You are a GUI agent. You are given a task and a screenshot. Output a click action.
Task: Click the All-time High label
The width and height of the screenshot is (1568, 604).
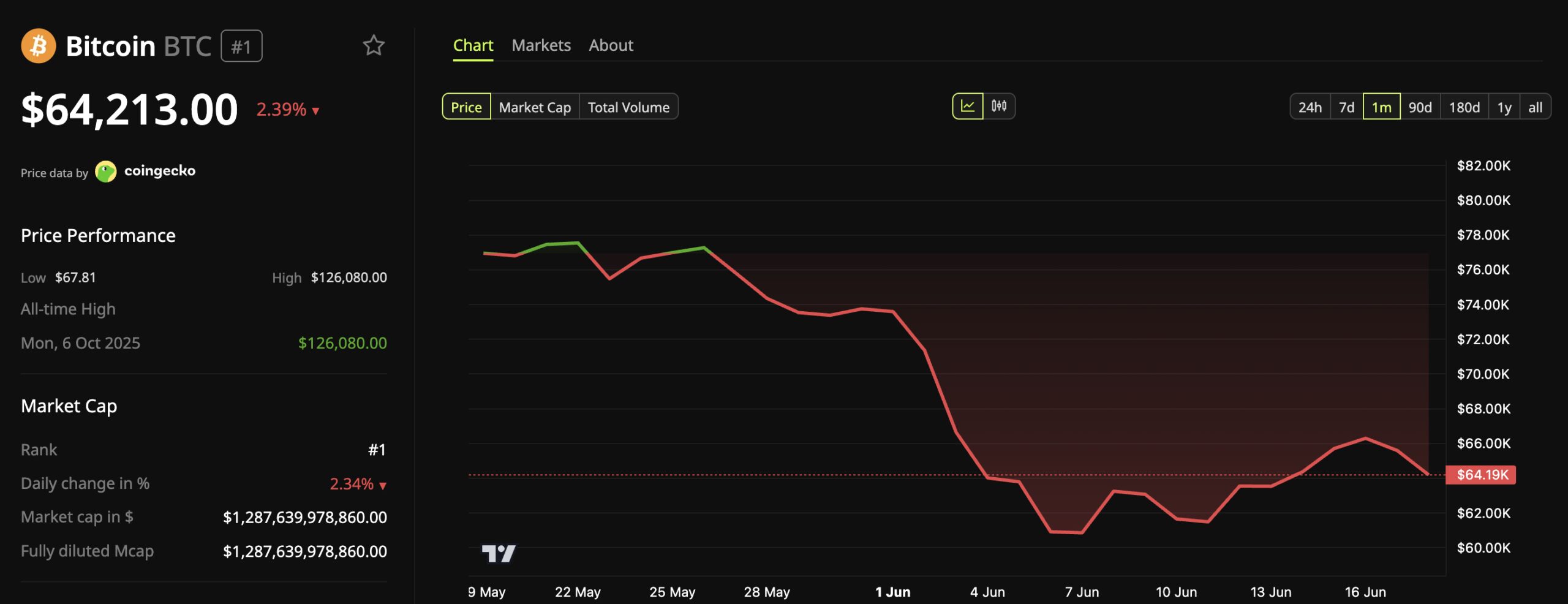click(68, 309)
